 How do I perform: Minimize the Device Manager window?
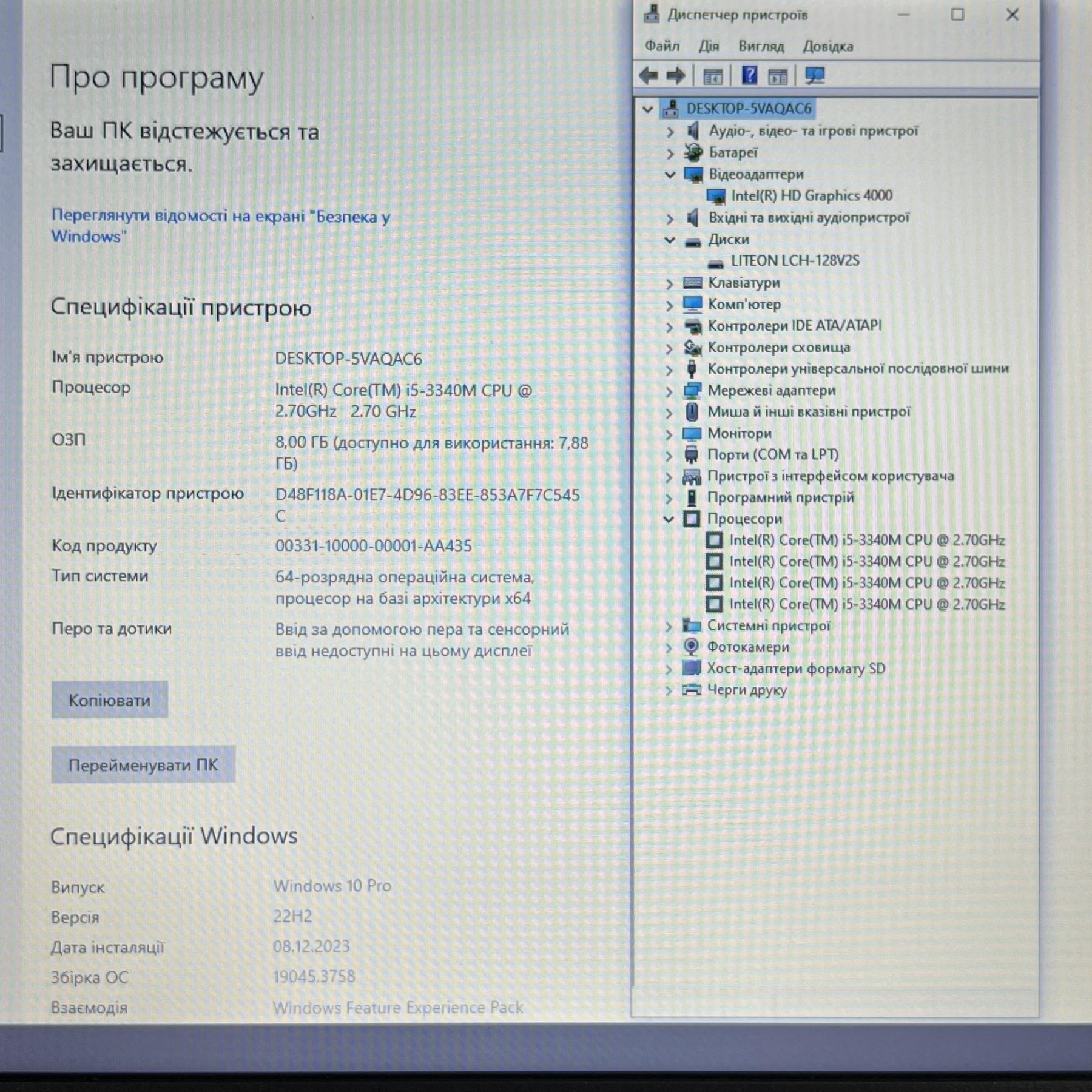coord(904,15)
